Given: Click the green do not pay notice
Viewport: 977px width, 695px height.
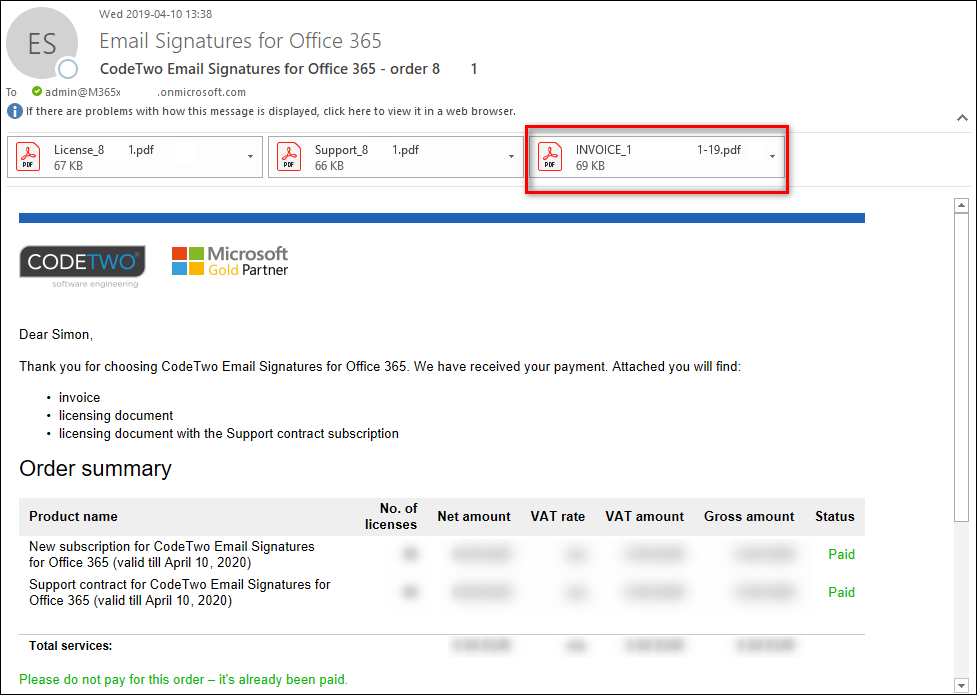Looking at the screenshot, I should pyautogui.click(x=184, y=679).
